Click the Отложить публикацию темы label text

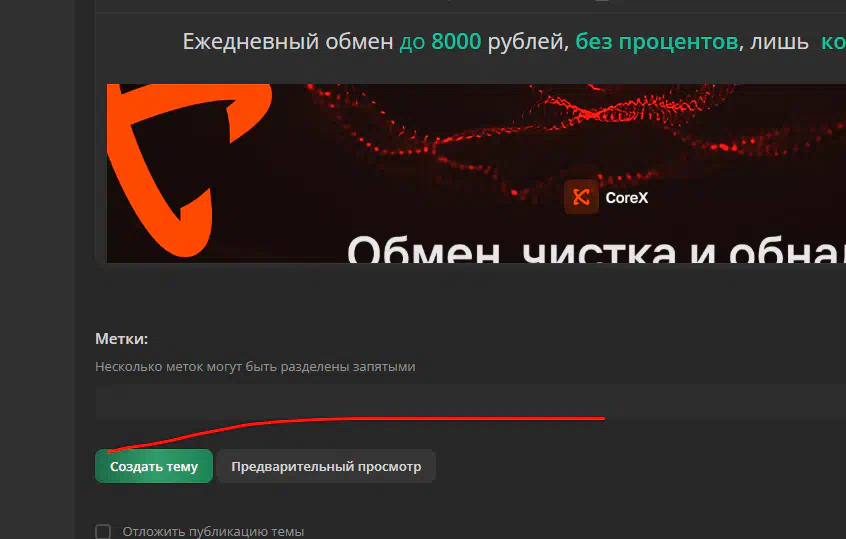[213, 531]
